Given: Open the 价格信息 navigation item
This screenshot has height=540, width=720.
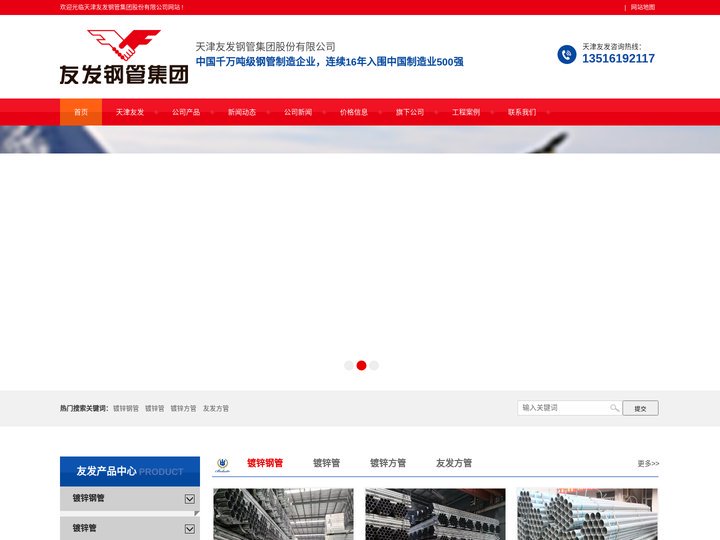Looking at the screenshot, I should coord(354,112).
